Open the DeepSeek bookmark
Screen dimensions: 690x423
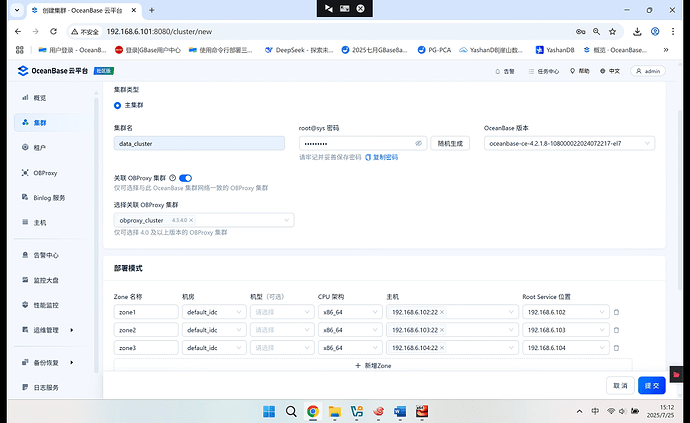point(299,50)
